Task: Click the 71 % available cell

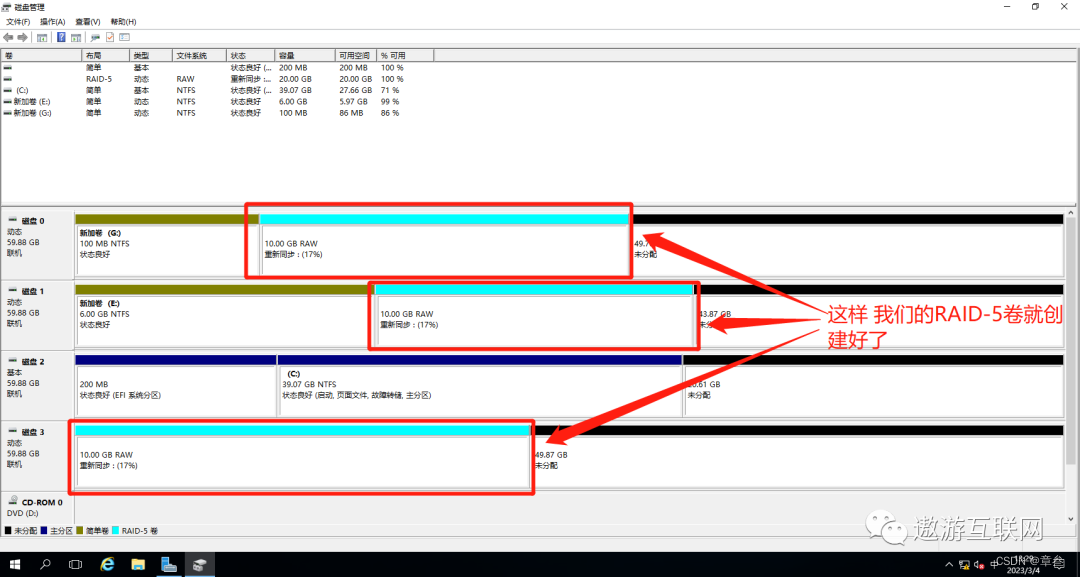Action: click(x=390, y=90)
